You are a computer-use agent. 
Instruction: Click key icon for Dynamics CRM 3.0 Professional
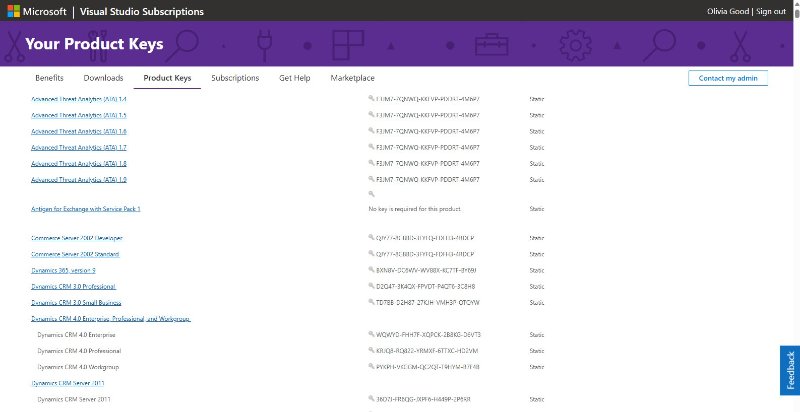(372, 286)
